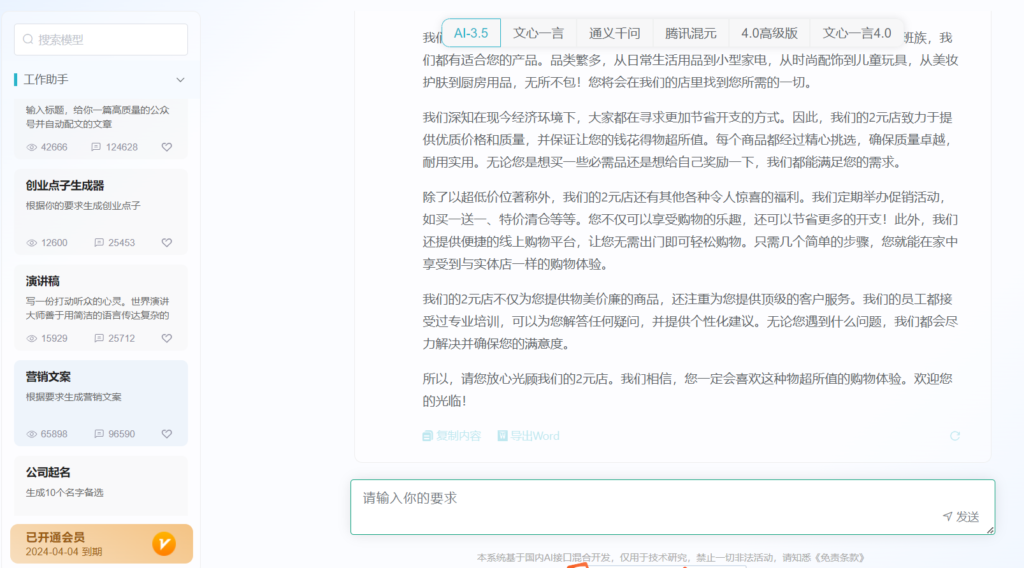Select the 营销文案 card
This screenshot has width=1024, height=568.
[101, 403]
